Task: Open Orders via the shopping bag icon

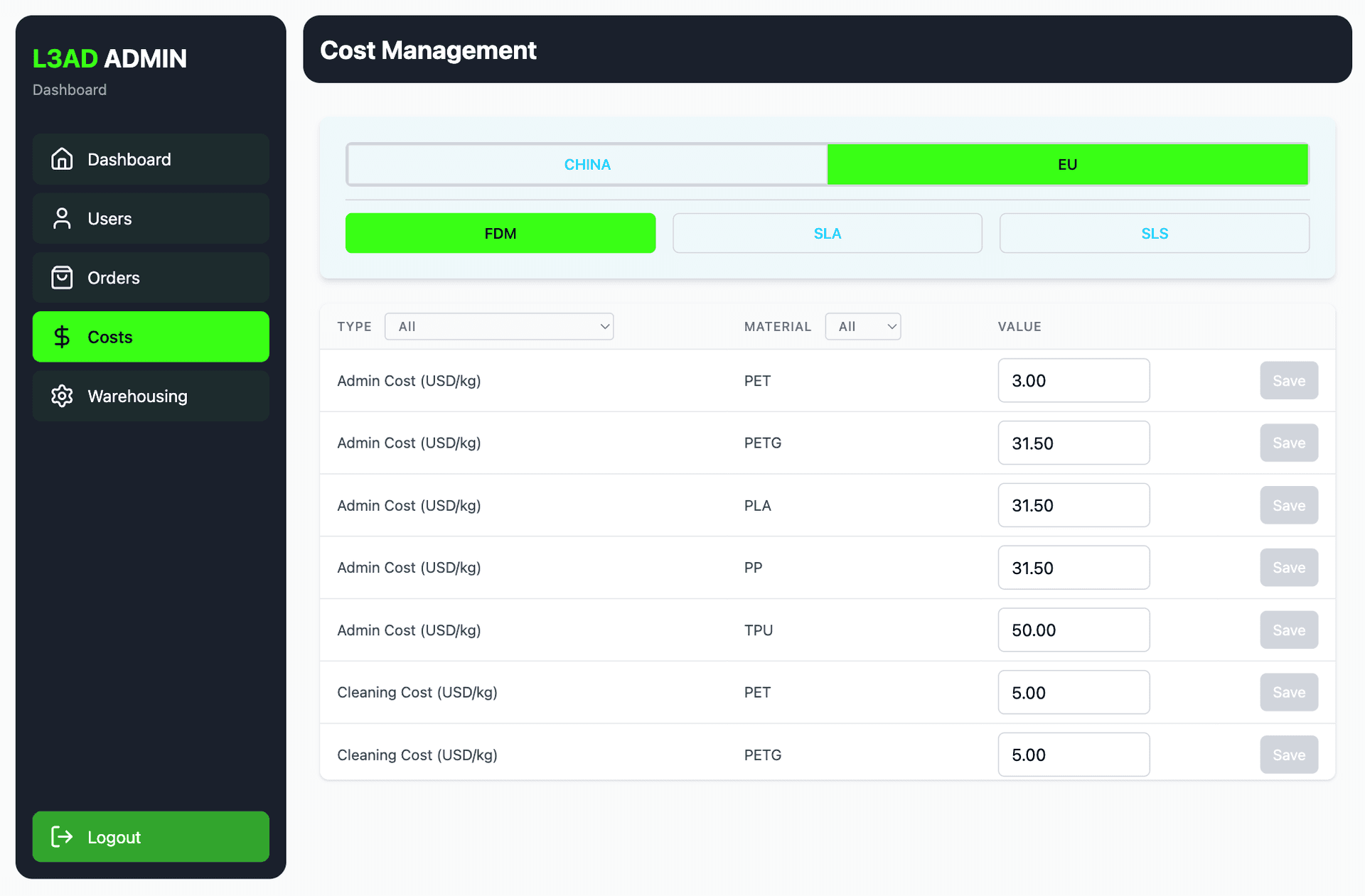Action: (x=62, y=277)
